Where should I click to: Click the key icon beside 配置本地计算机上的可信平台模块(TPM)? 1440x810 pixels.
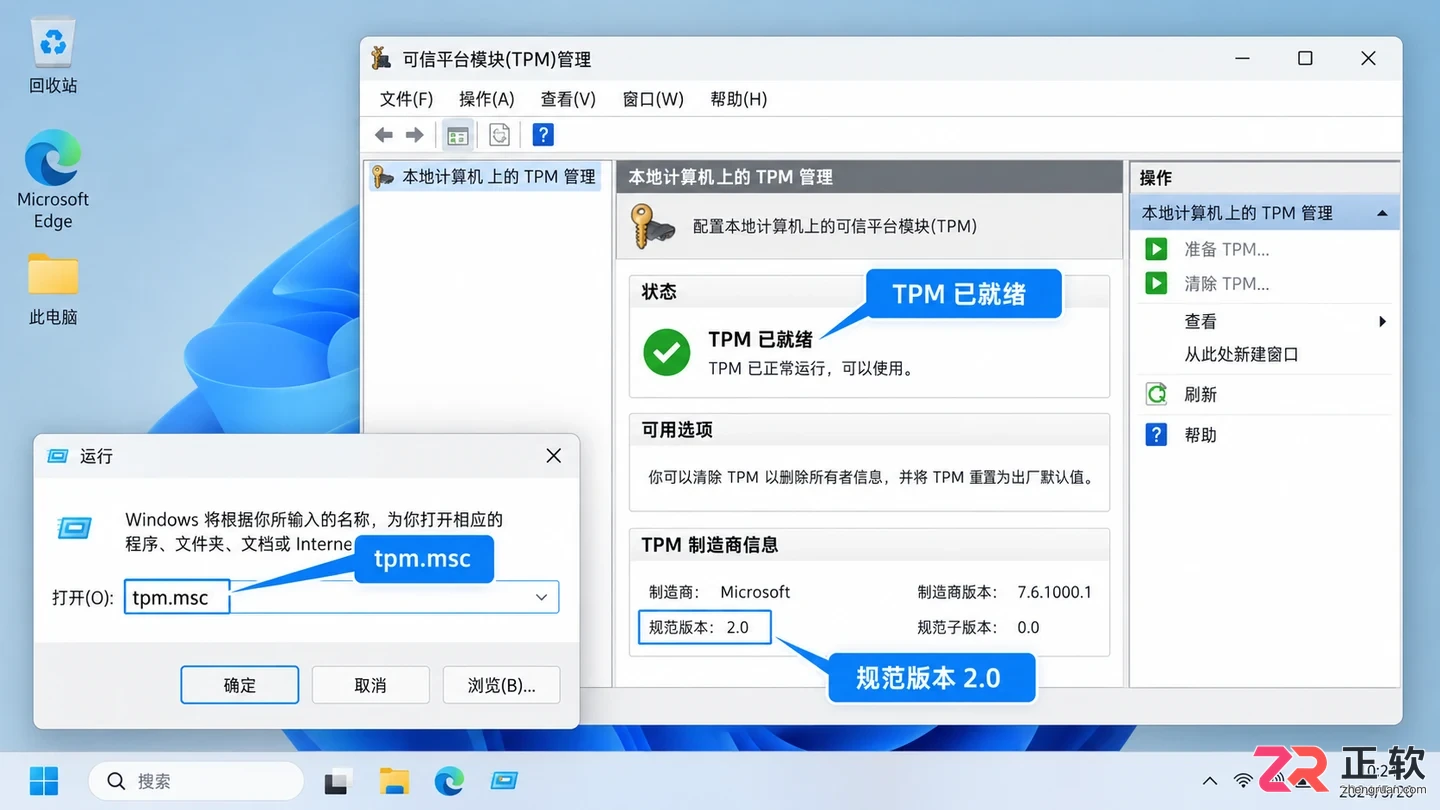pos(655,226)
